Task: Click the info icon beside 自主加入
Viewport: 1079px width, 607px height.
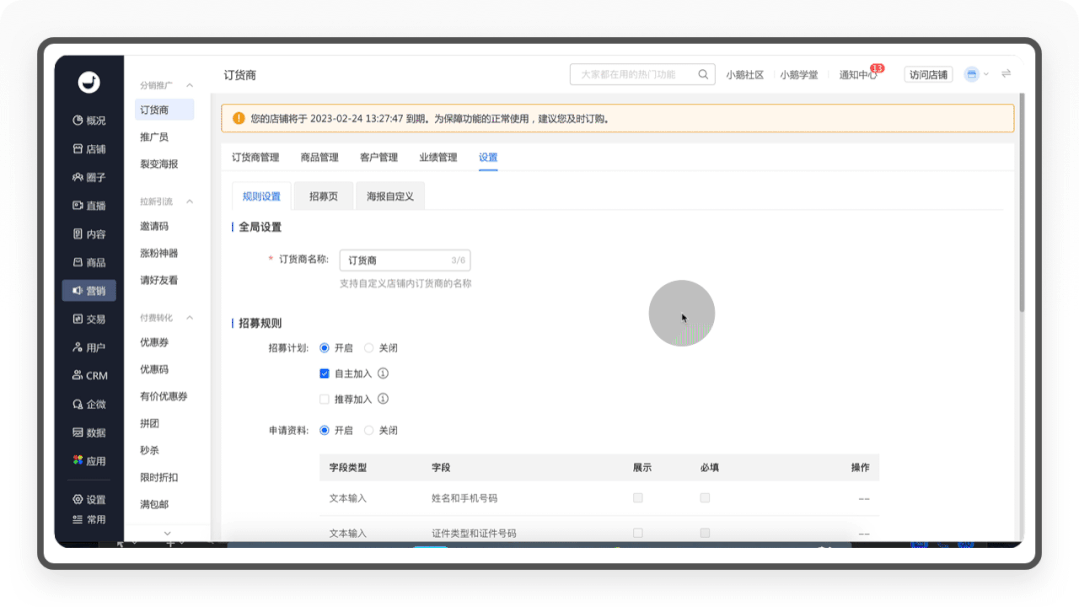Action: [x=383, y=373]
